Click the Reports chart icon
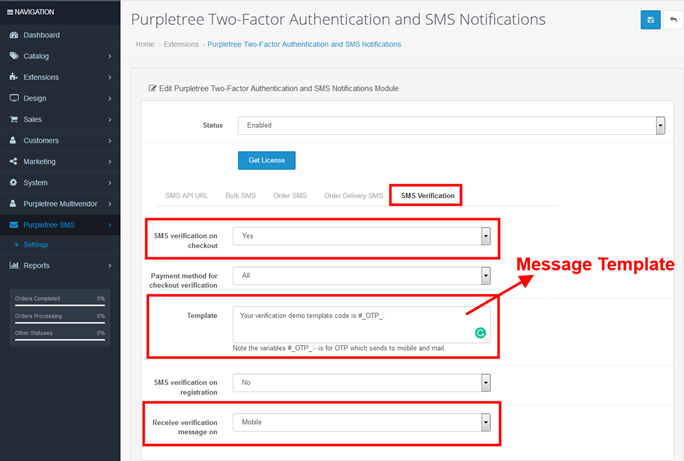 click(x=14, y=265)
